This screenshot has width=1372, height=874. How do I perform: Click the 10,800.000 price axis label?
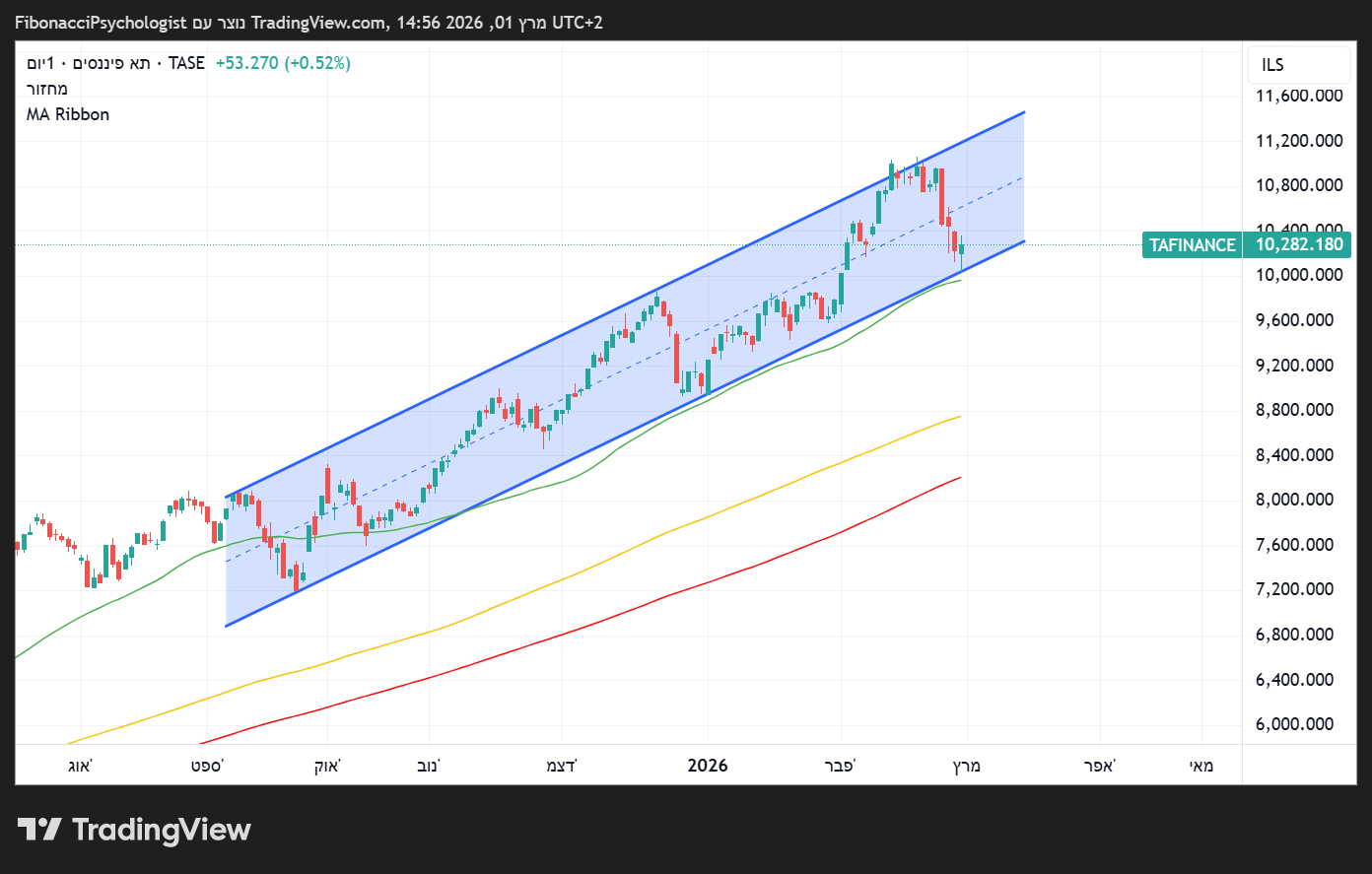click(1299, 185)
